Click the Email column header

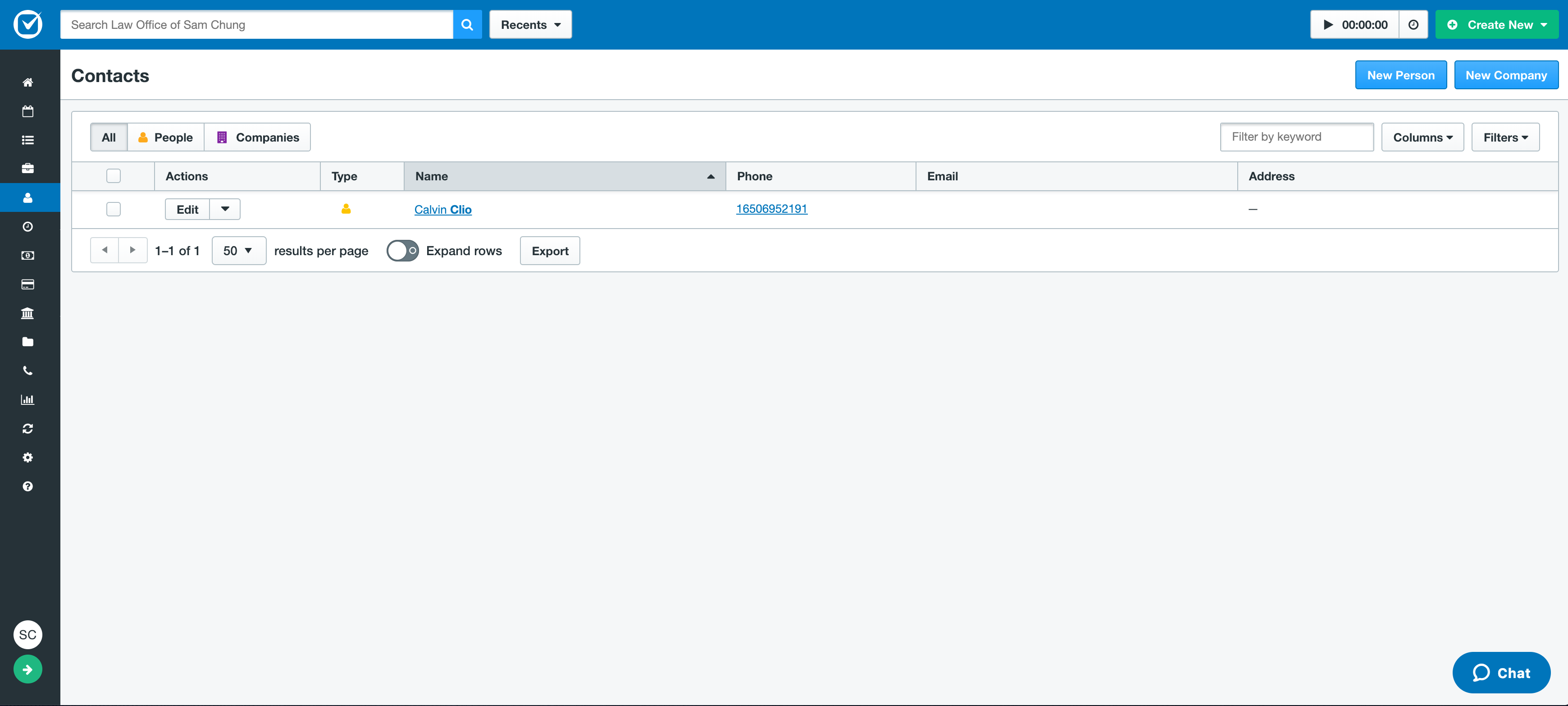(x=1076, y=176)
